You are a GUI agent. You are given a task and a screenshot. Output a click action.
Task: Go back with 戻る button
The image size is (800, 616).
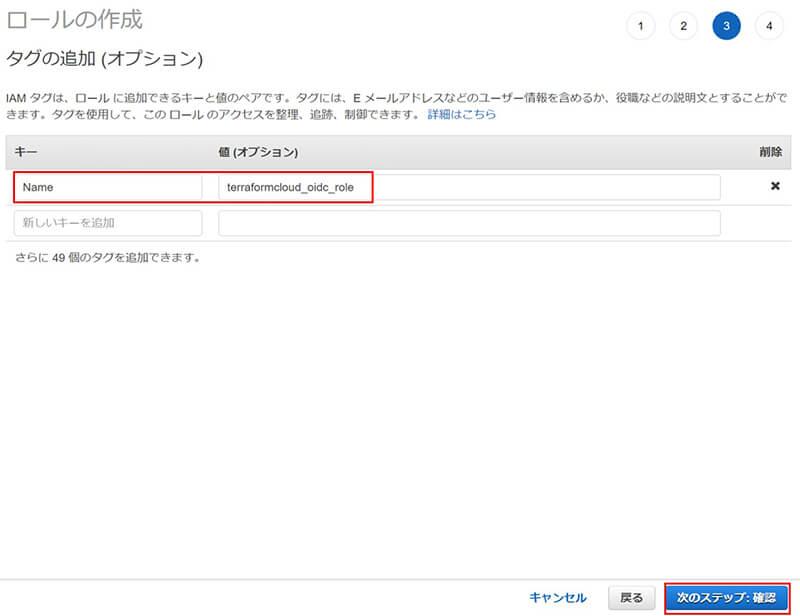pyautogui.click(x=632, y=598)
